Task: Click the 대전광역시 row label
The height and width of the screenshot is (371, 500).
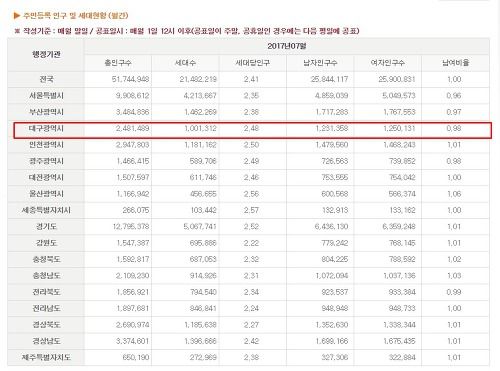Action: 46,177
